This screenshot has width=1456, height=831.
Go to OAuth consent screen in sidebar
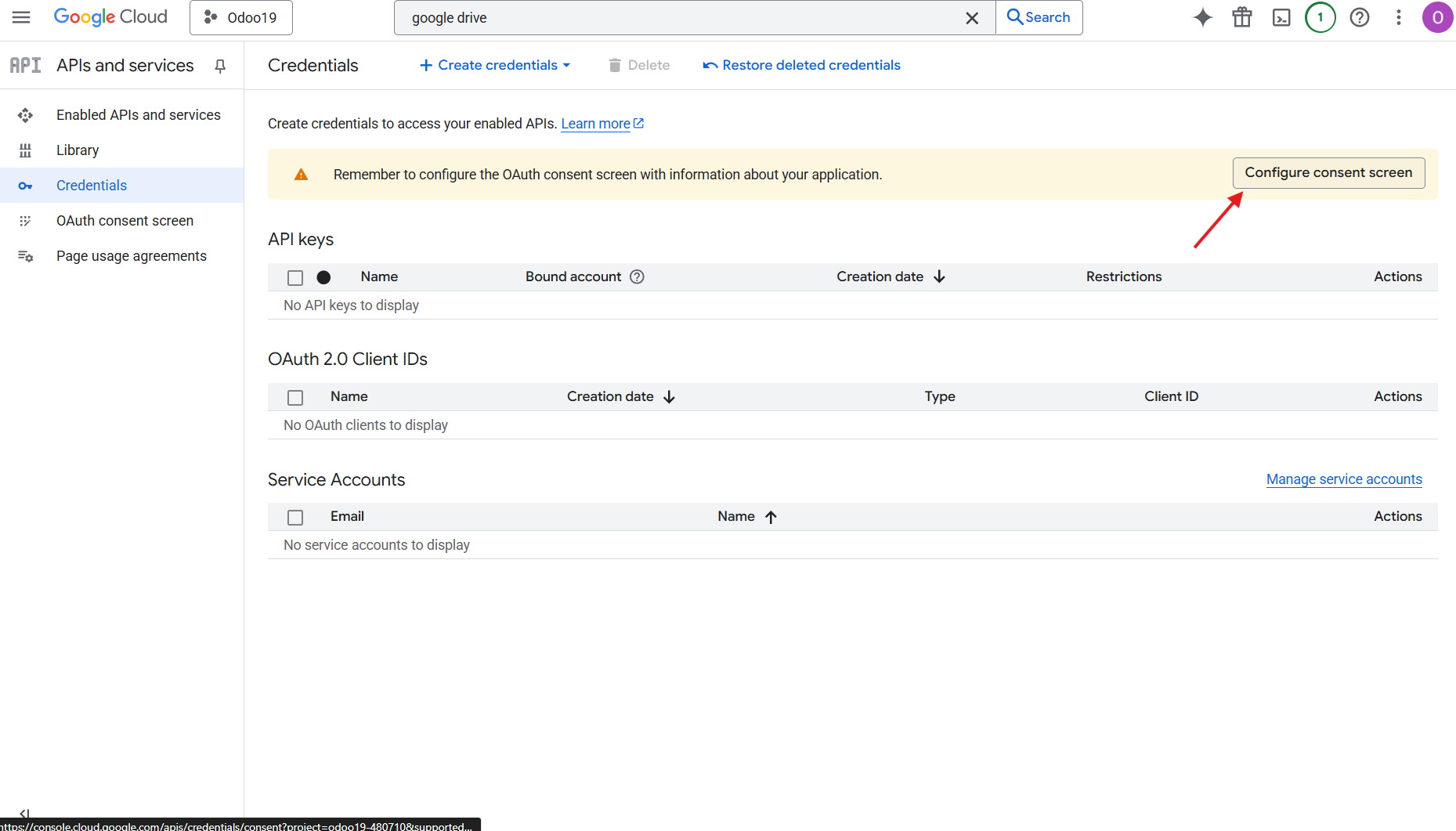pos(125,221)
